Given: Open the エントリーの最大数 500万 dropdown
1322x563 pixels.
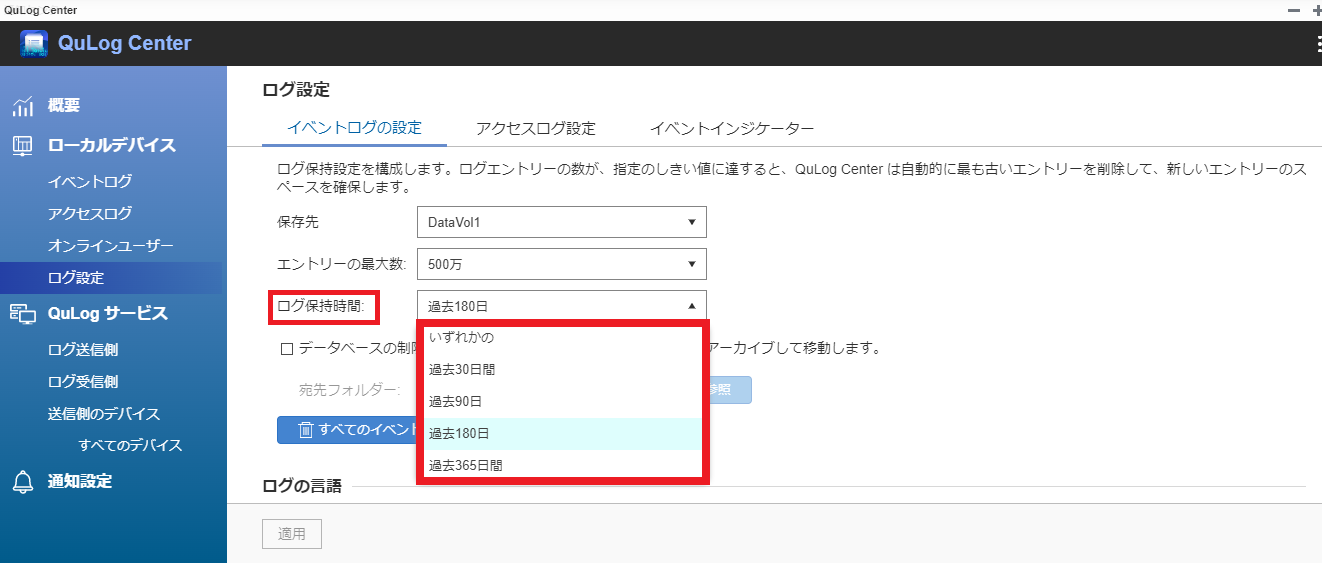Looking at the screenshot, I should click(x=562, y=264).
